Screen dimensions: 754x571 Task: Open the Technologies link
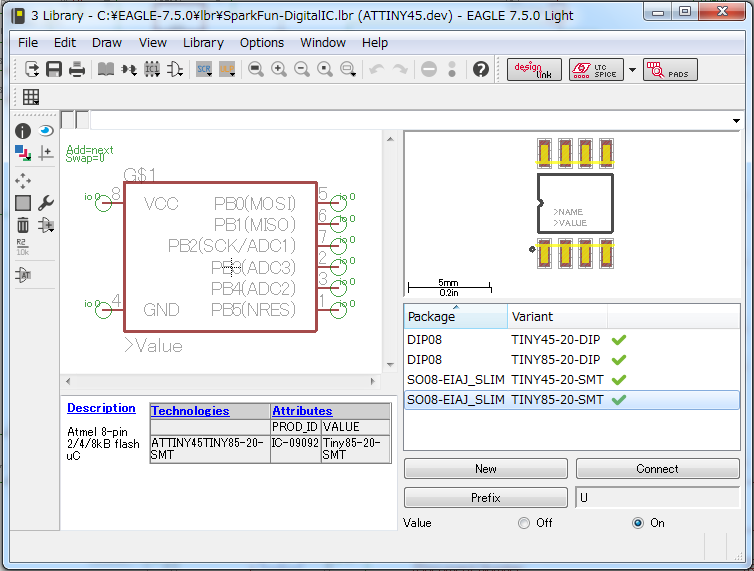pos(190,411)
